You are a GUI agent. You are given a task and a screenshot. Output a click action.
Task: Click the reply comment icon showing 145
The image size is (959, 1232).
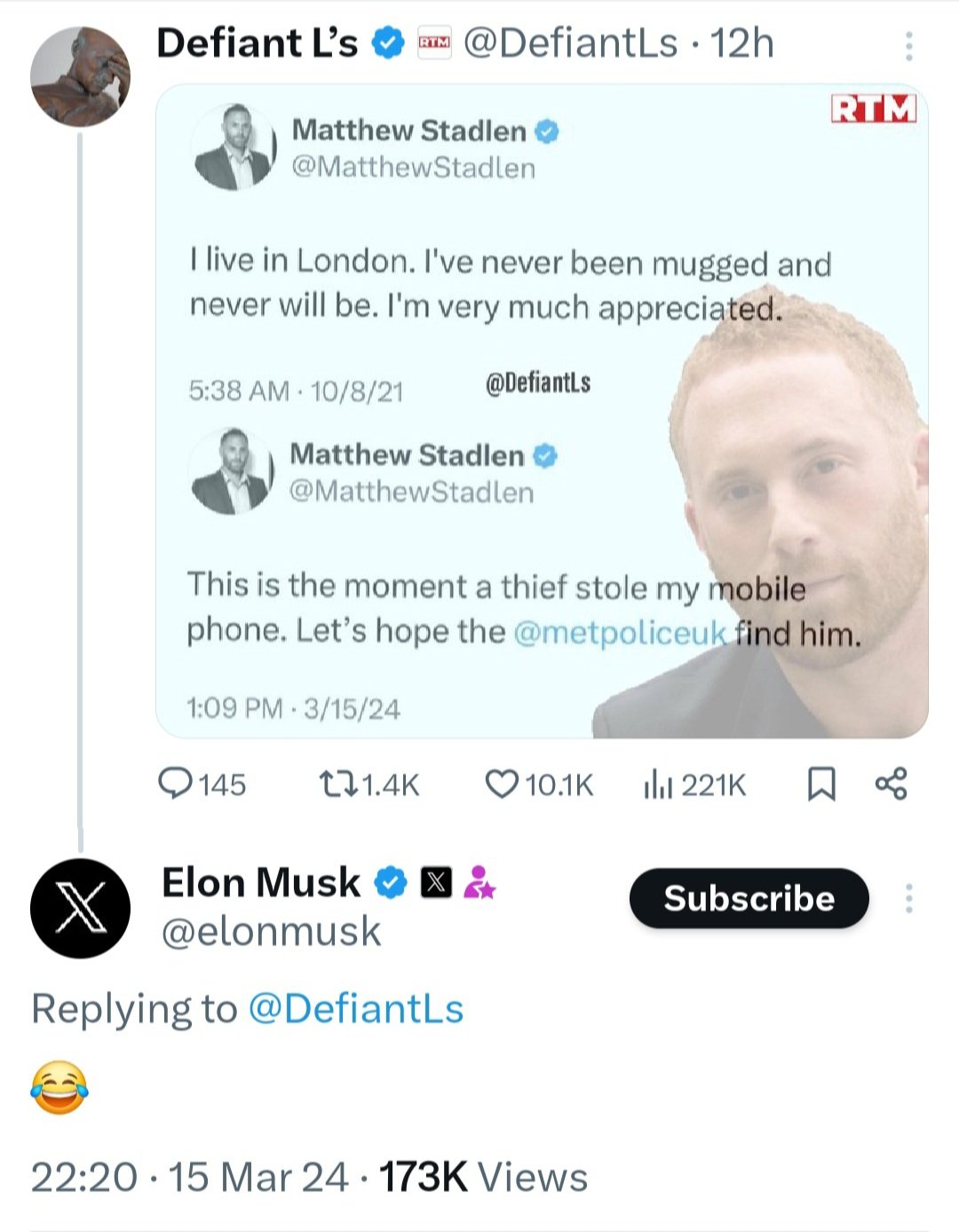172,784
